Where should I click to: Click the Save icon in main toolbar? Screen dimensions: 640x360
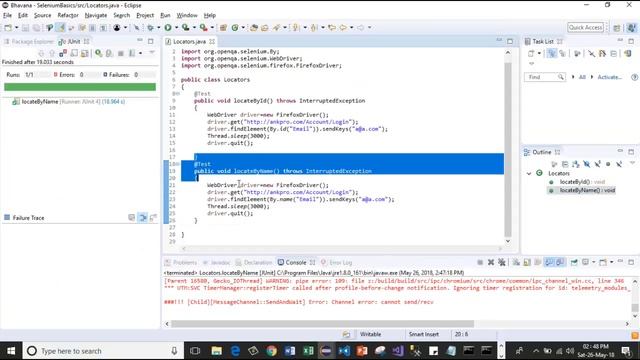25,27
